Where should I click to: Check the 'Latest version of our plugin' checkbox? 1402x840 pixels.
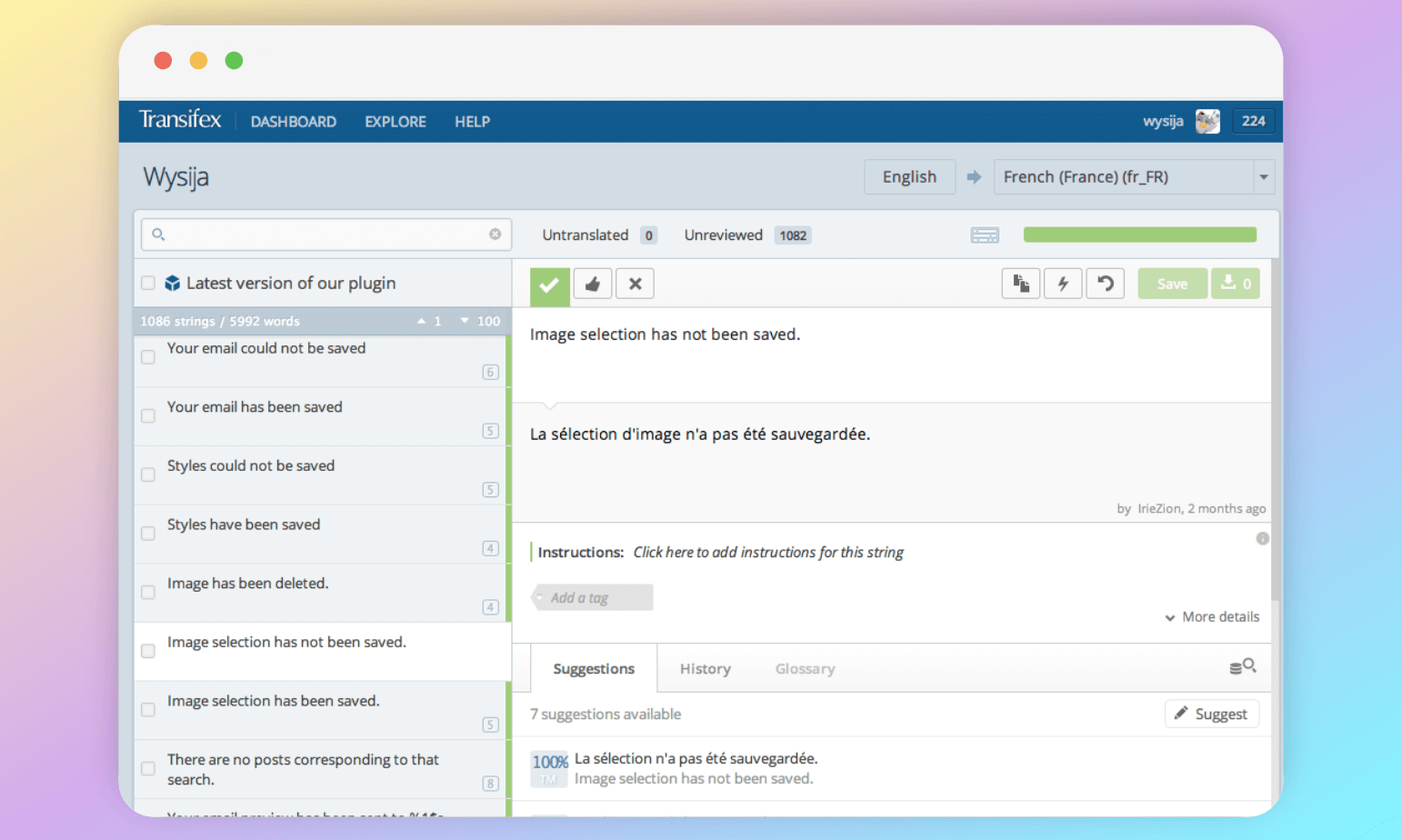148,283
